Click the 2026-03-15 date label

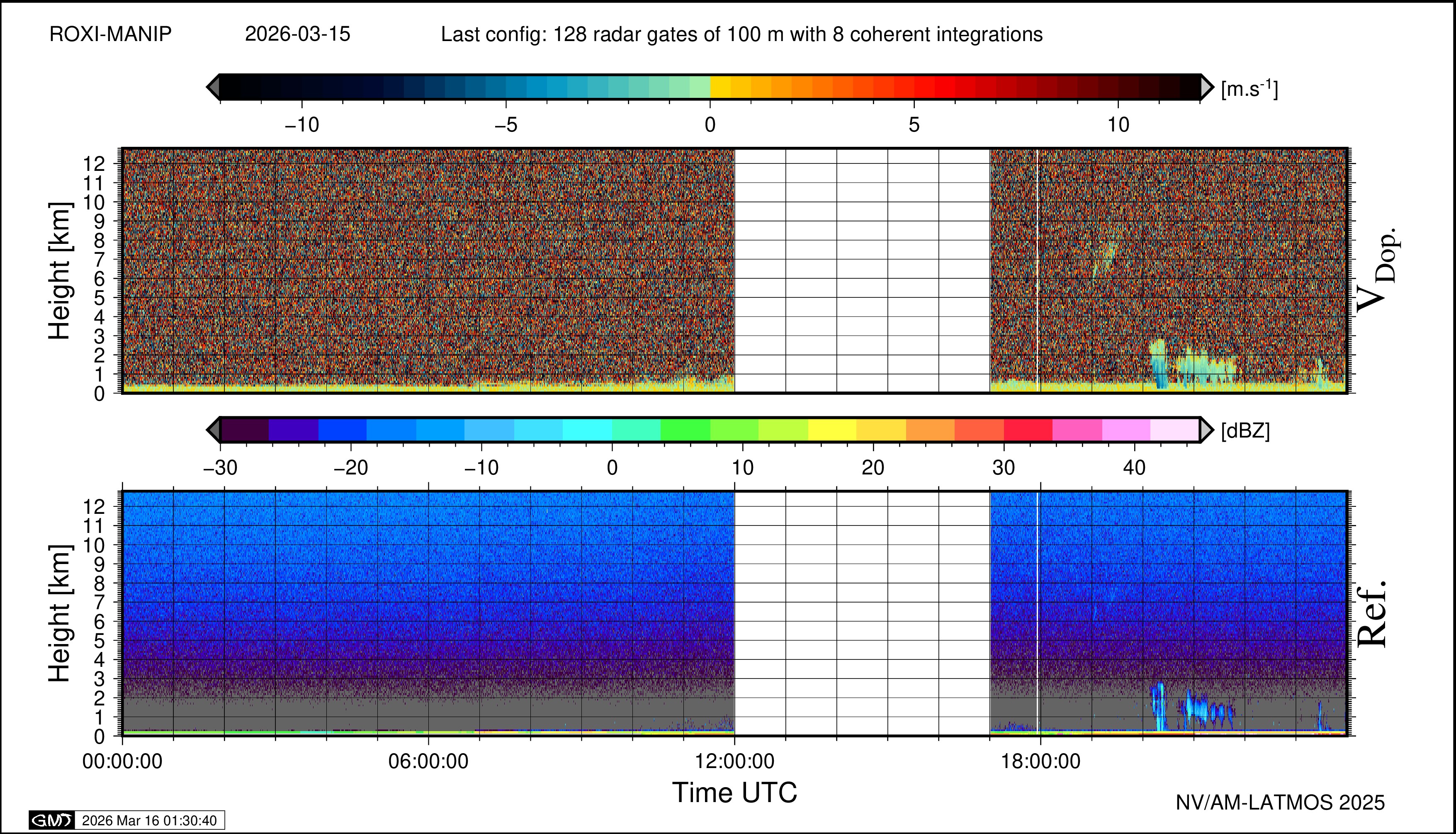coord(297,34)
